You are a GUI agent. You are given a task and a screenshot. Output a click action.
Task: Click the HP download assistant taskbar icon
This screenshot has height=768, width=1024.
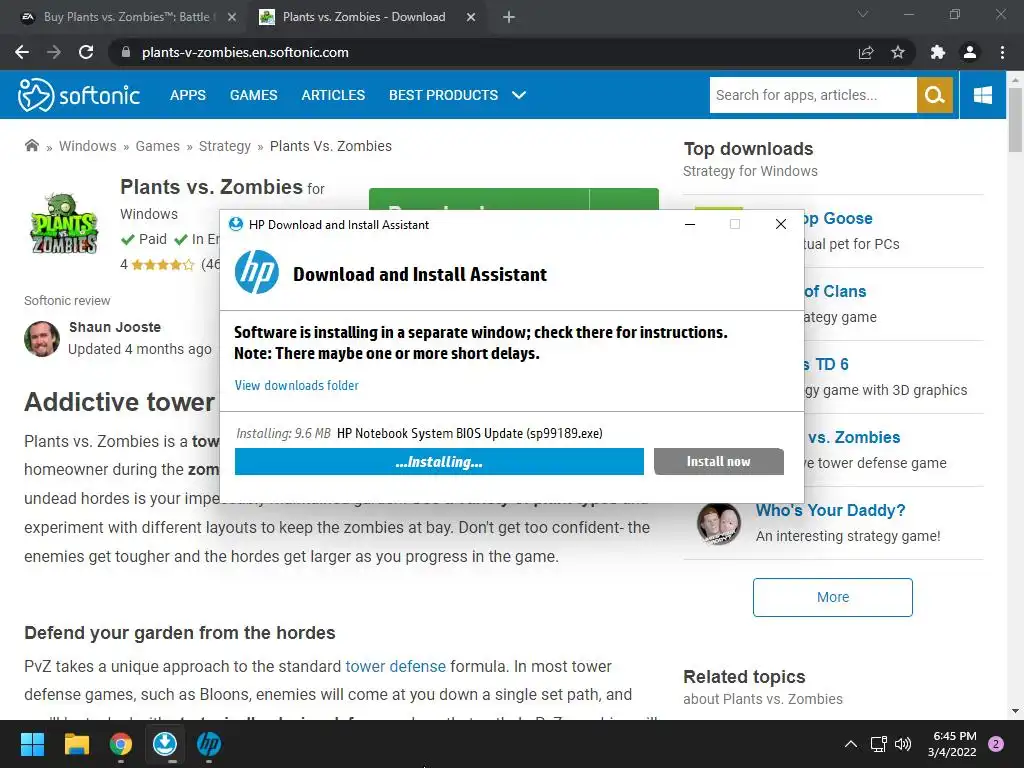165,744
